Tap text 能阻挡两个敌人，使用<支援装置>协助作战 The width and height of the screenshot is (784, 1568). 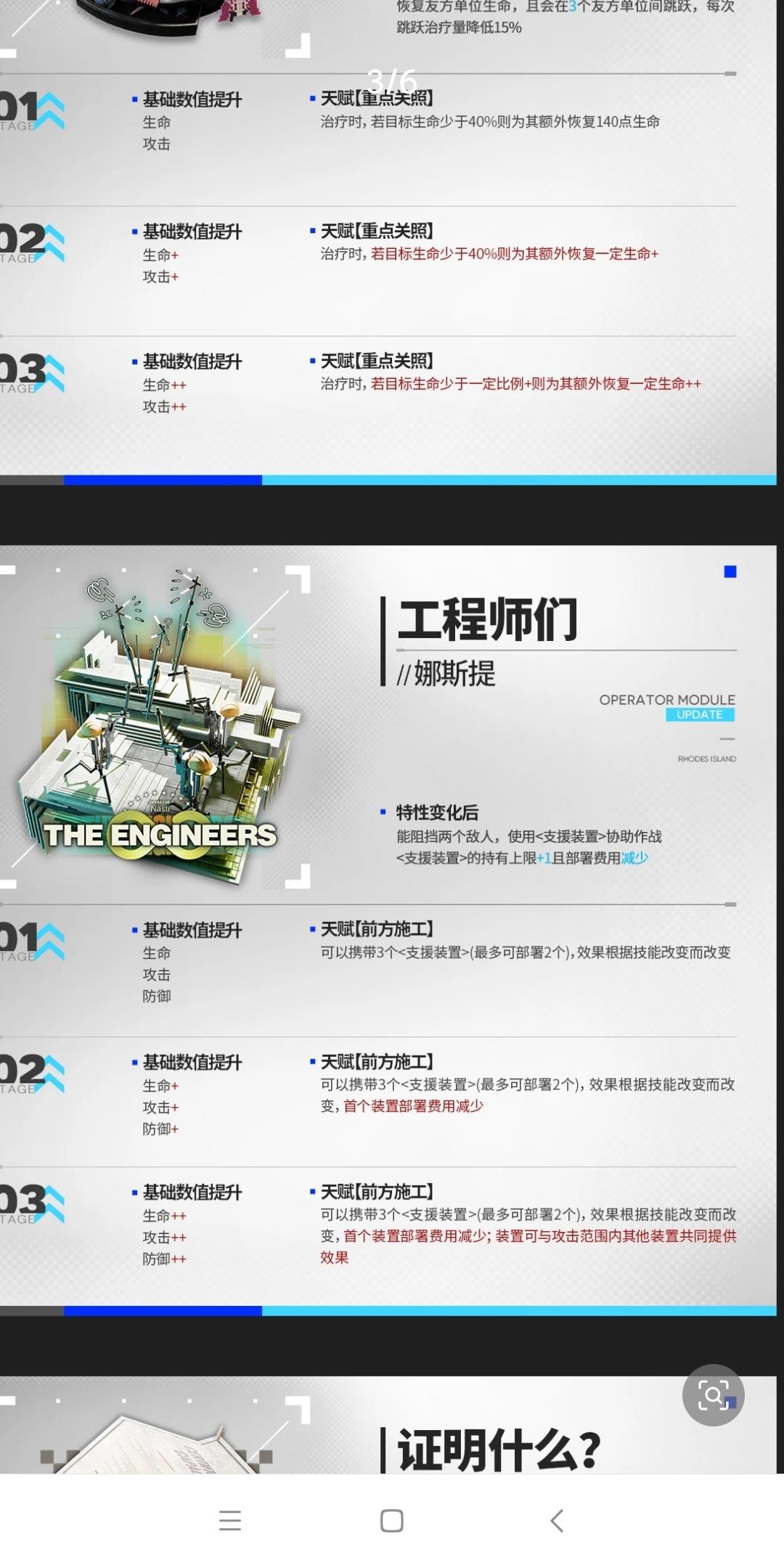click(528, 836)
